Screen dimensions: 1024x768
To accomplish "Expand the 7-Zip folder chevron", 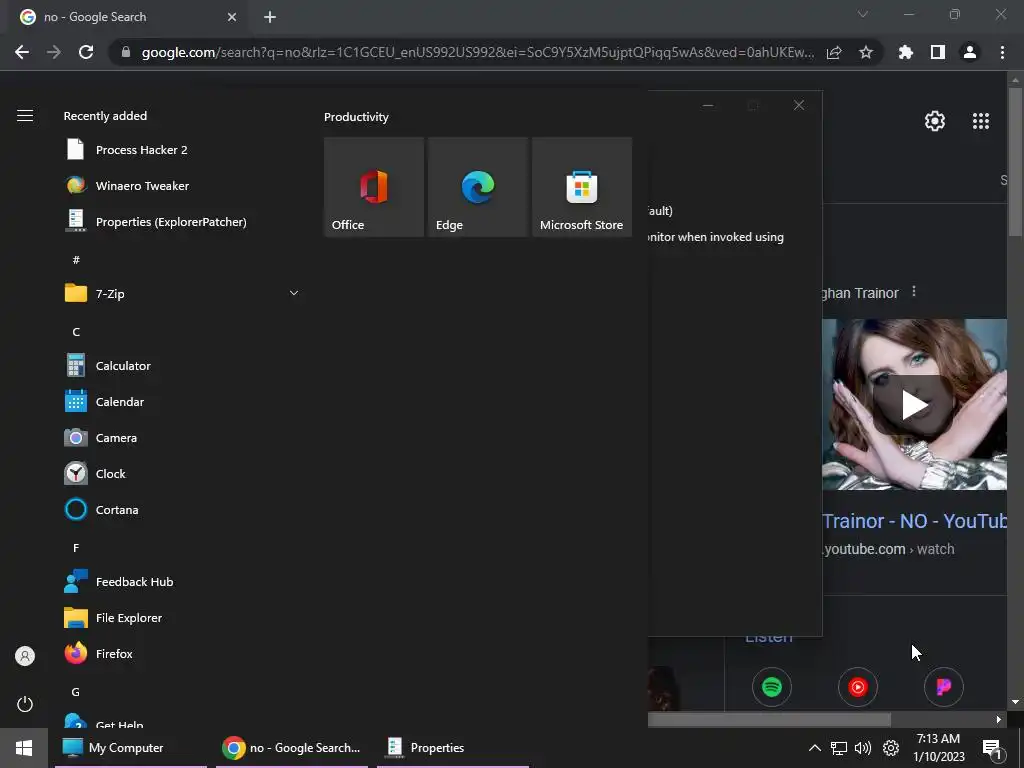I will [x=294, y=293].
